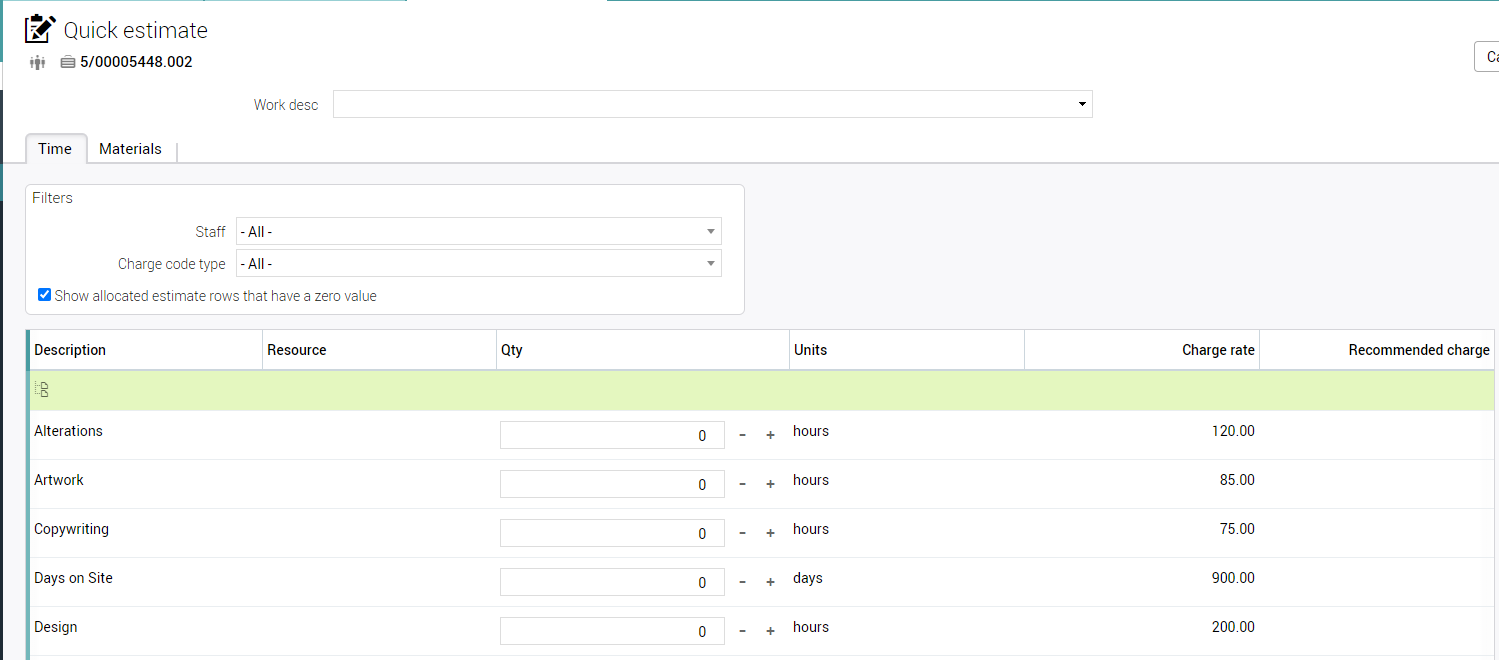The image size is (1499, 660).
Task: Click the partially visible button at top right
Action: (1487, 57)
